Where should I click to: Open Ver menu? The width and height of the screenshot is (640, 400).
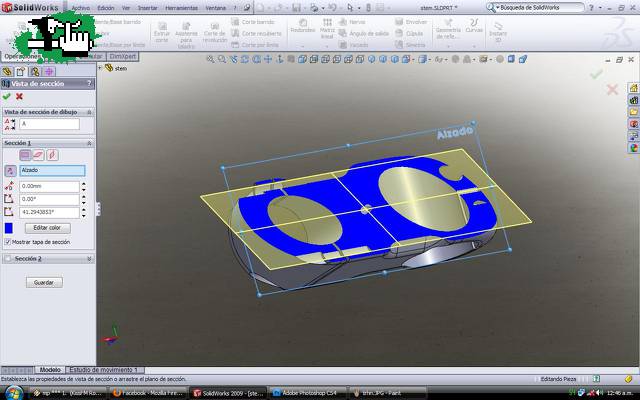coord(126,8)
